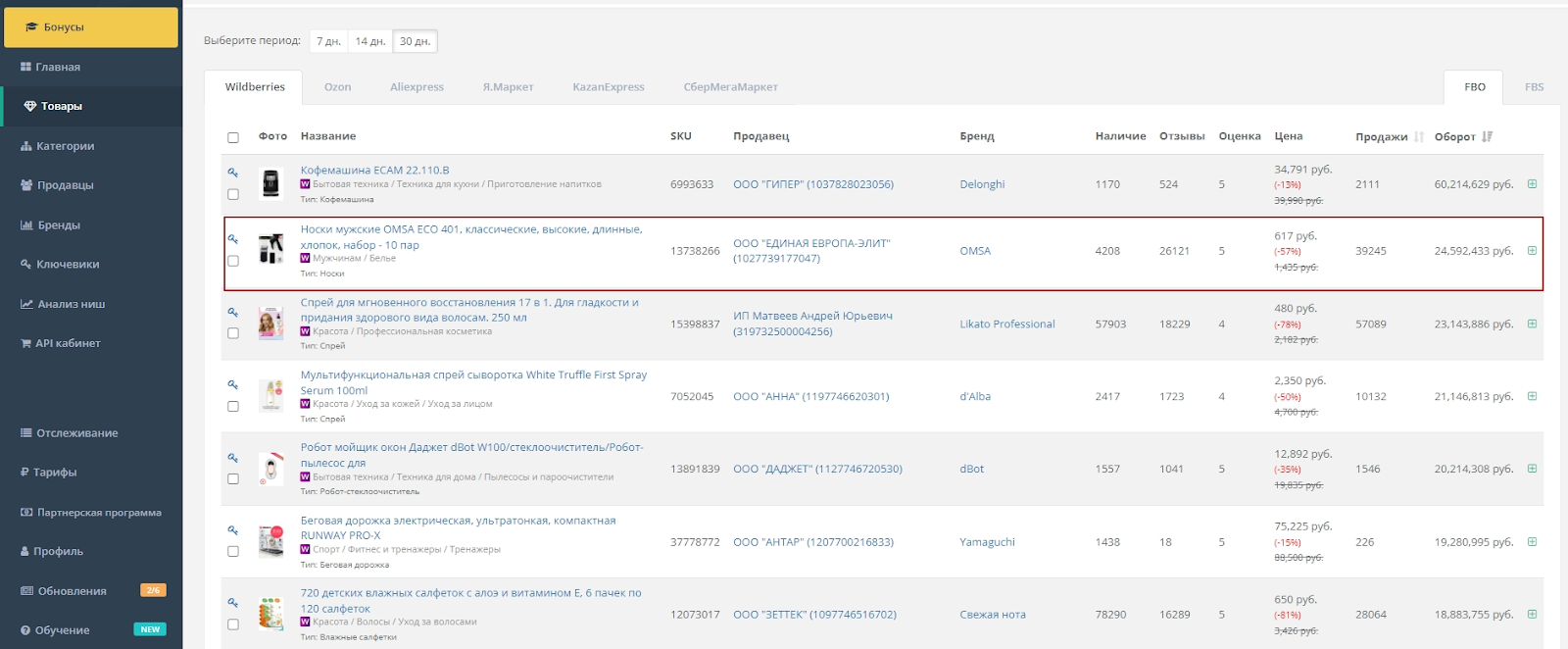Sort by Продажи column arrows
This screenshot has width=1568, height=649.
click(x=1418, y=137)
